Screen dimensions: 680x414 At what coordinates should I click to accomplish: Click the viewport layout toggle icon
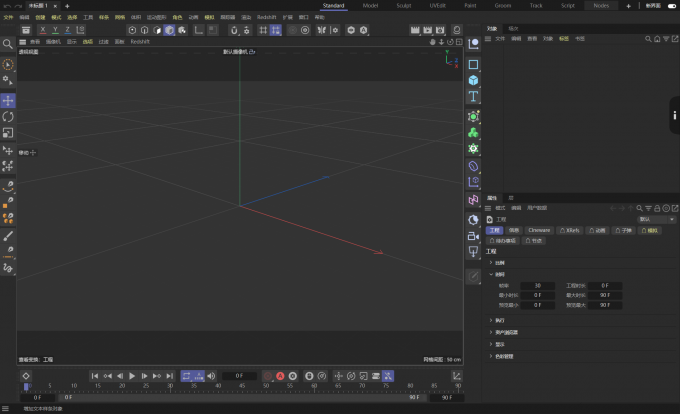coord(459,42)
